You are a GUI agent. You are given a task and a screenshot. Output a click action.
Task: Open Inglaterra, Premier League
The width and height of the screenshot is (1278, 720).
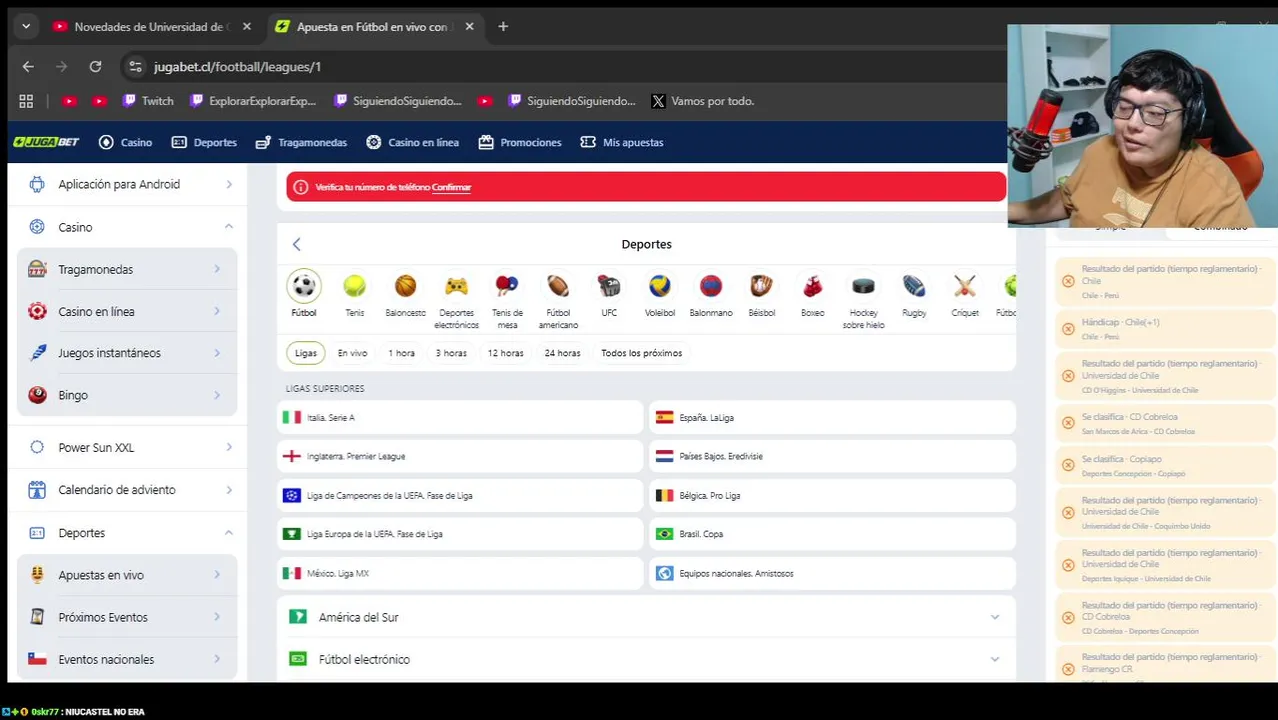(x=460, y=456)
